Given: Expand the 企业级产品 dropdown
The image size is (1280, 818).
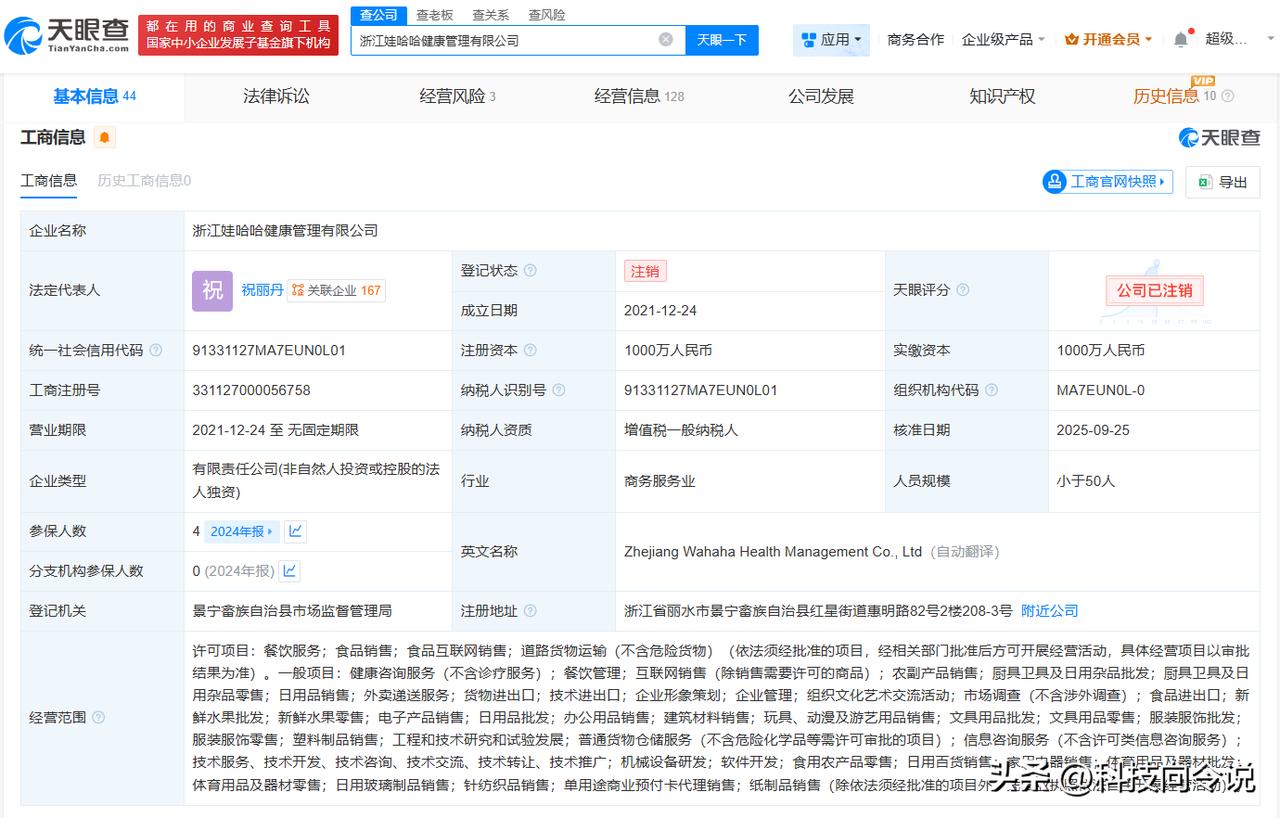Looking at the screenshot, I should click(x=1003, y=40).
